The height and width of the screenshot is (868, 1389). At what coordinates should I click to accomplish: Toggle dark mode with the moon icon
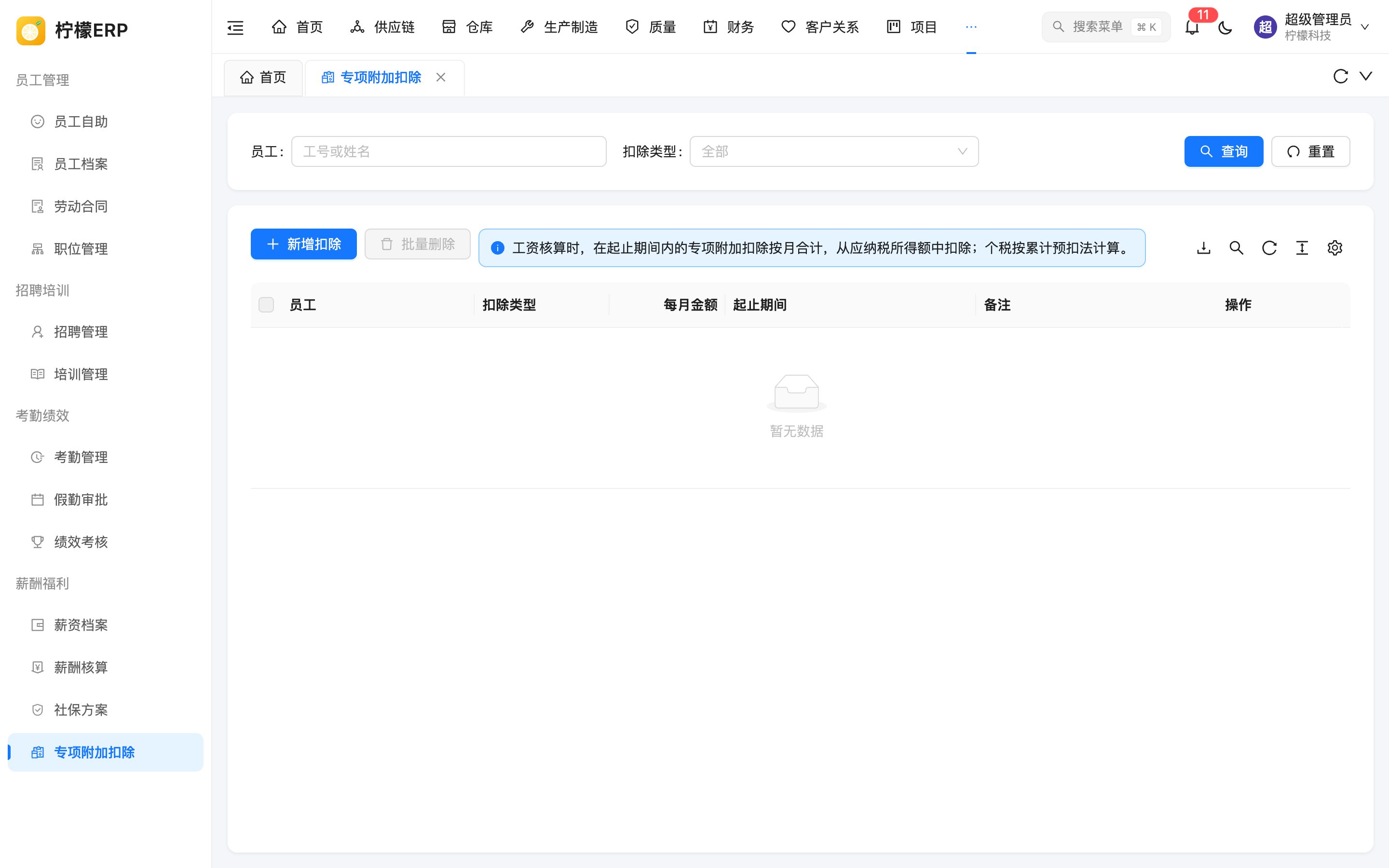1225,27
